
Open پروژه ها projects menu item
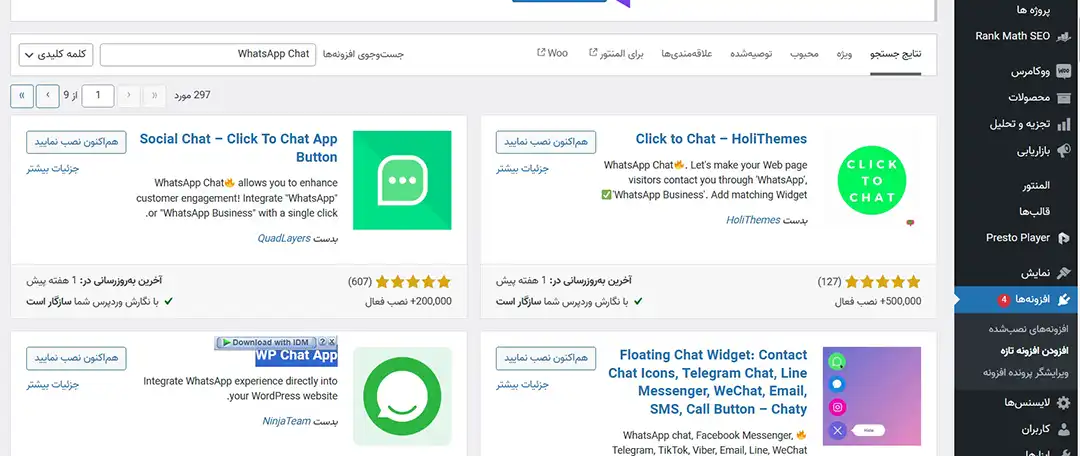[x=1033, y=10]
